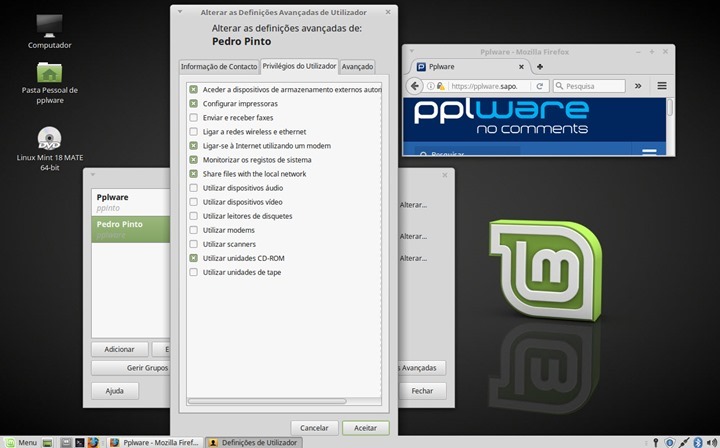Viewport: 720px width, 448px height.
Task: Enable Utilizar dispositivos áudio
Action: [193, 188]
